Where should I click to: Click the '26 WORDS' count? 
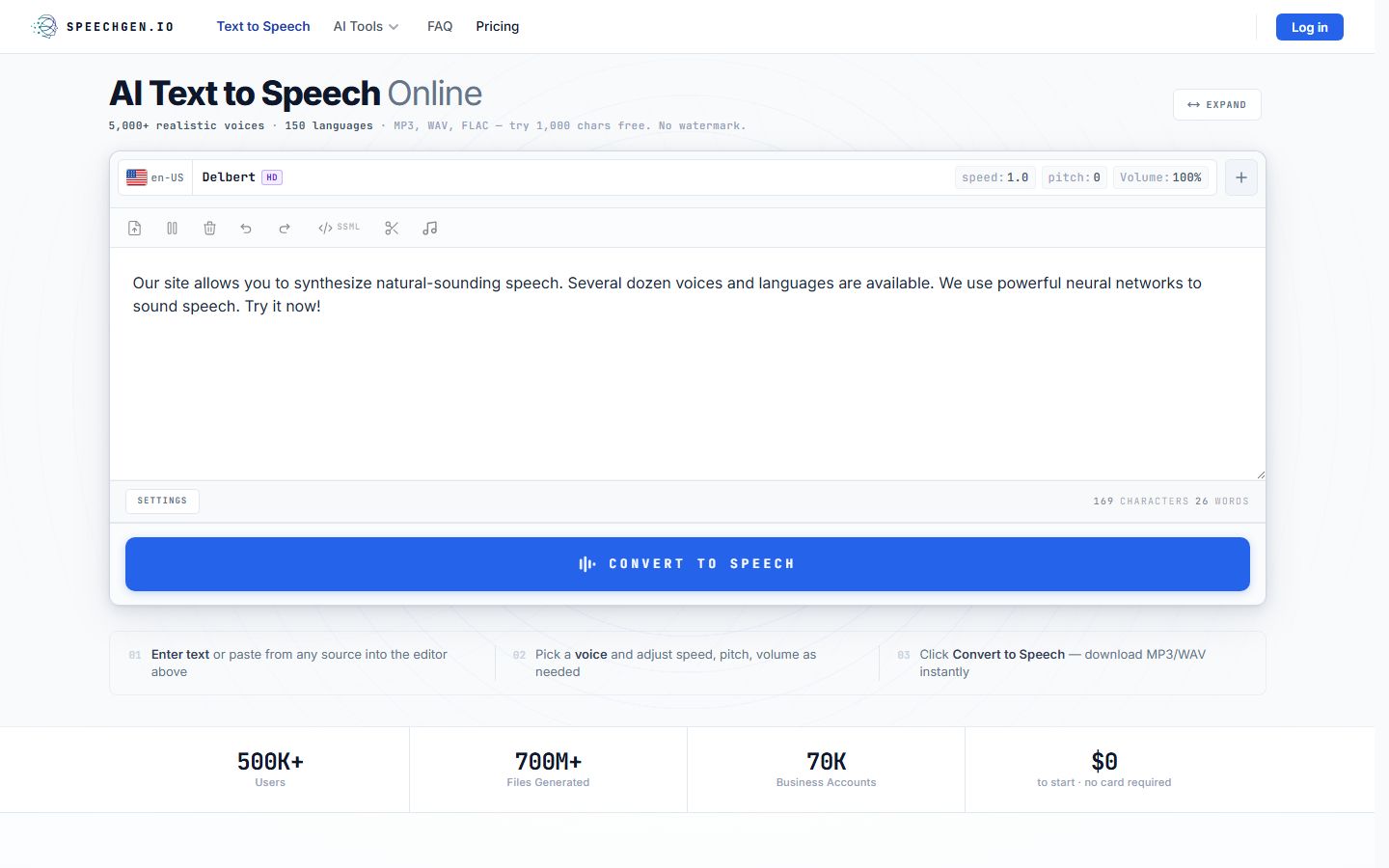pos(1222,502)
